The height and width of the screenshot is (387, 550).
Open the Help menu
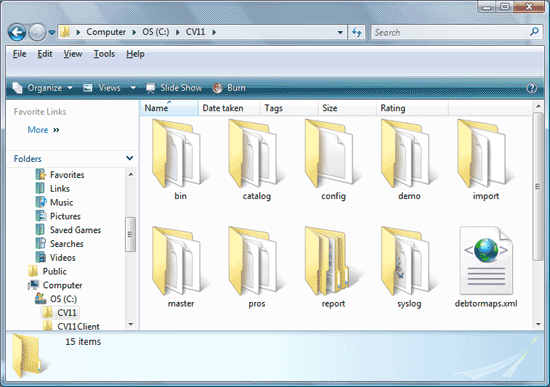point(135,54)
